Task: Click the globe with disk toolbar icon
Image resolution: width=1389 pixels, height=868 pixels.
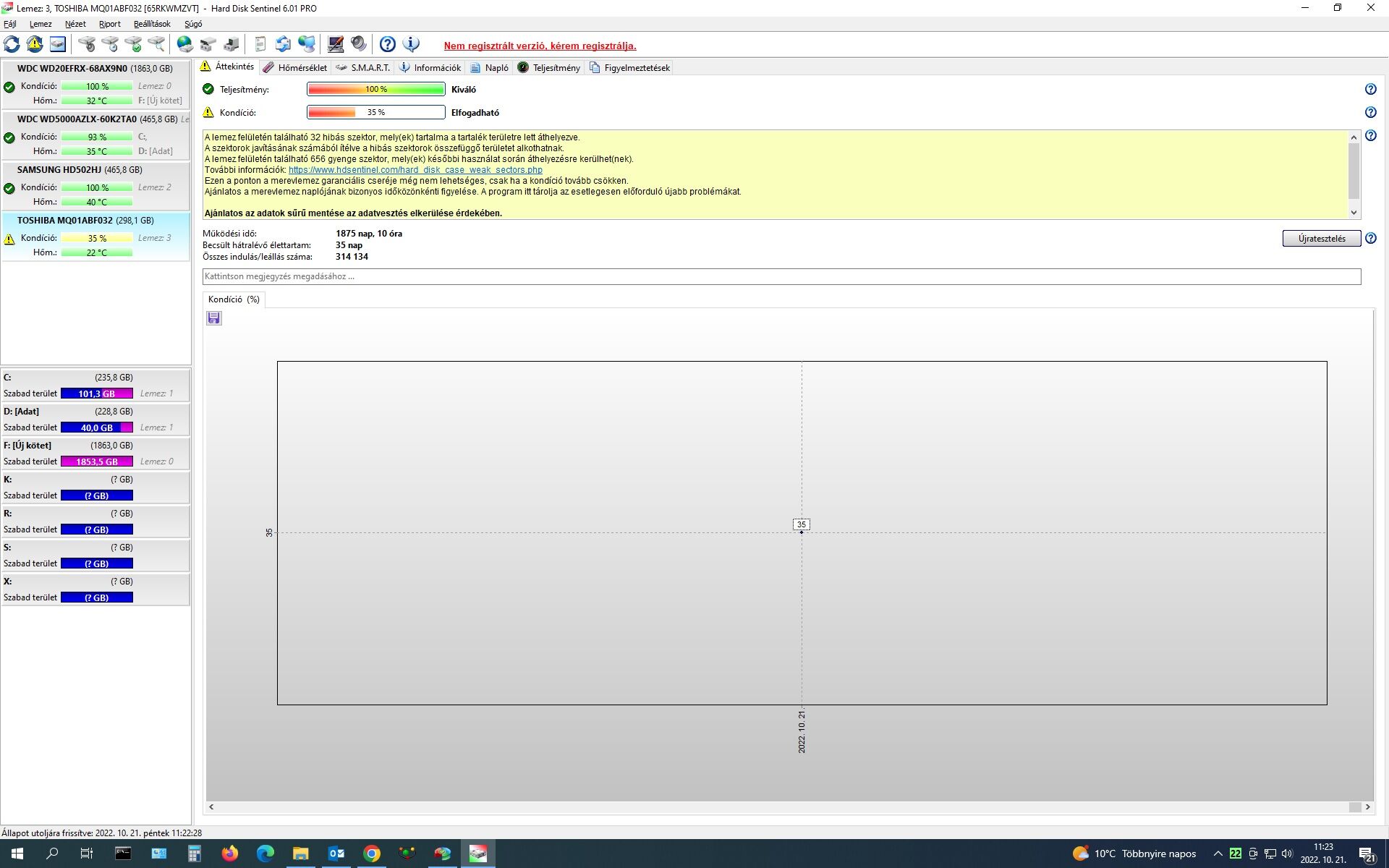Action: [x=185, y=45]
